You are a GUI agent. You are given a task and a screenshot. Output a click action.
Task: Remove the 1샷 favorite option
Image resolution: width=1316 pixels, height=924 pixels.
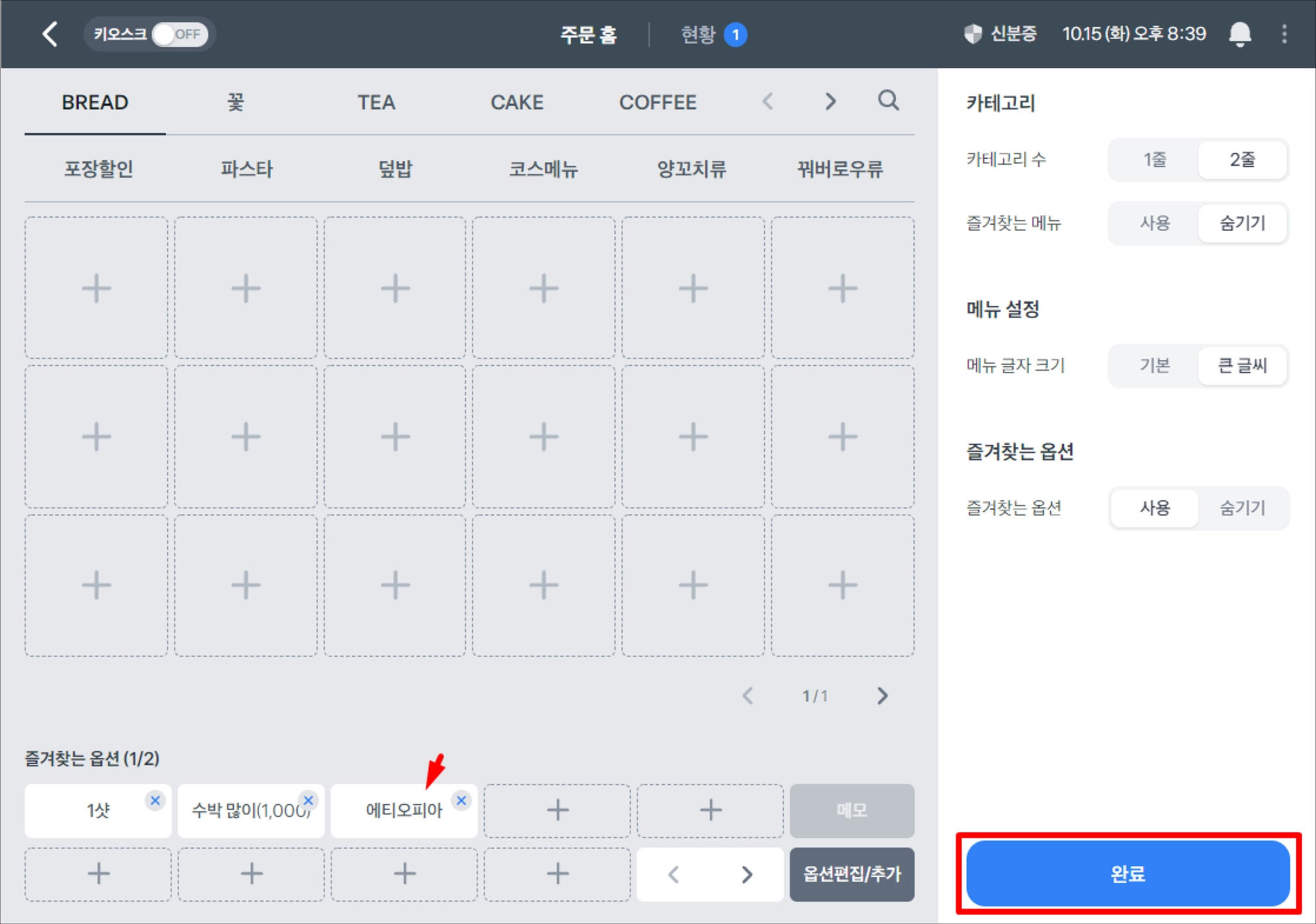click(155, 800)
